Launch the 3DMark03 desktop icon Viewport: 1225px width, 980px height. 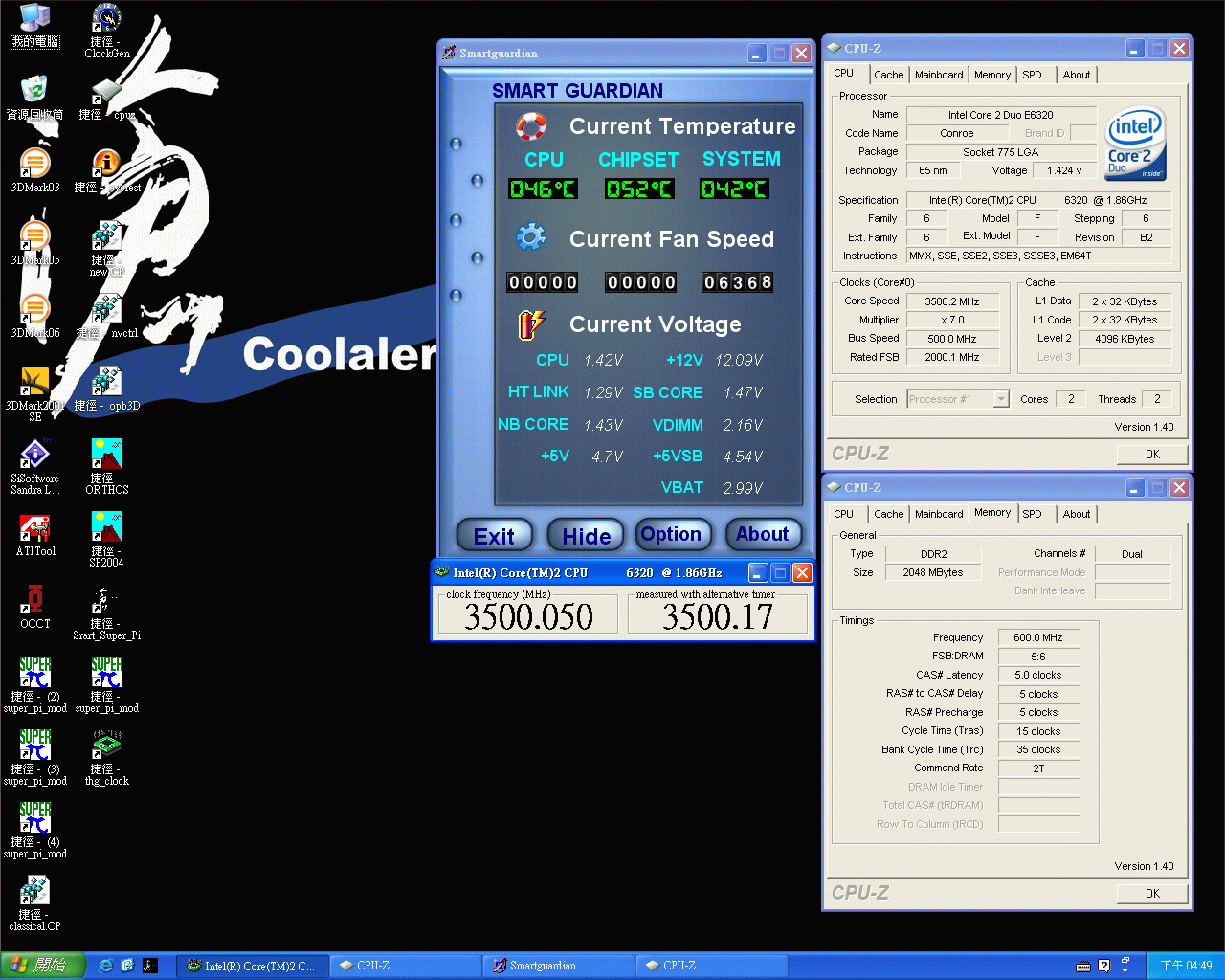[x=35, y=172]
